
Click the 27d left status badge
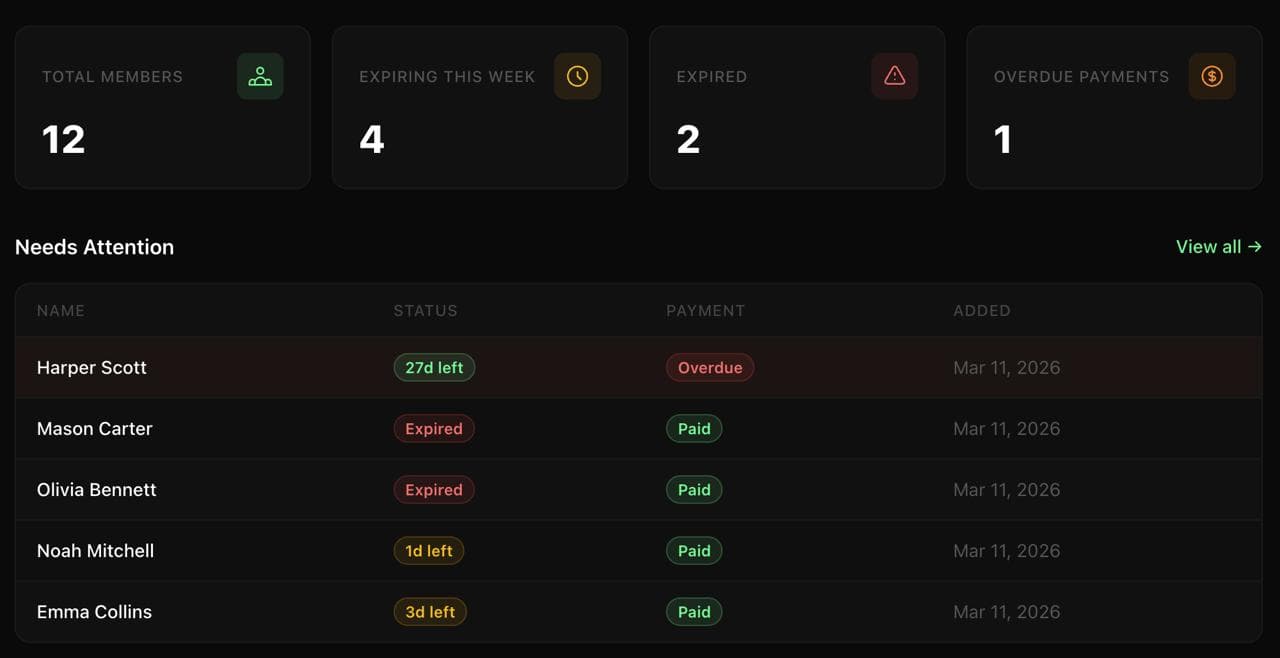434,367
